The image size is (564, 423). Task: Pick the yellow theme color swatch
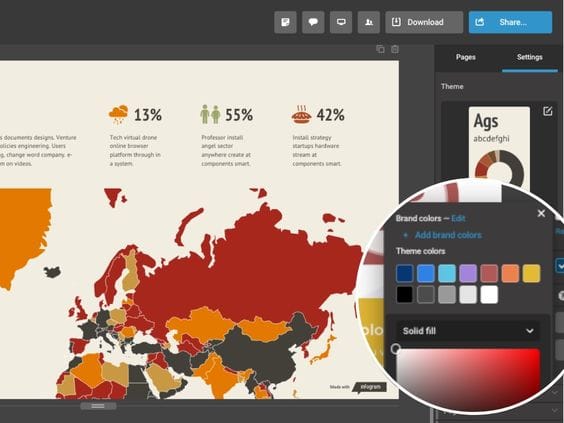531,273
